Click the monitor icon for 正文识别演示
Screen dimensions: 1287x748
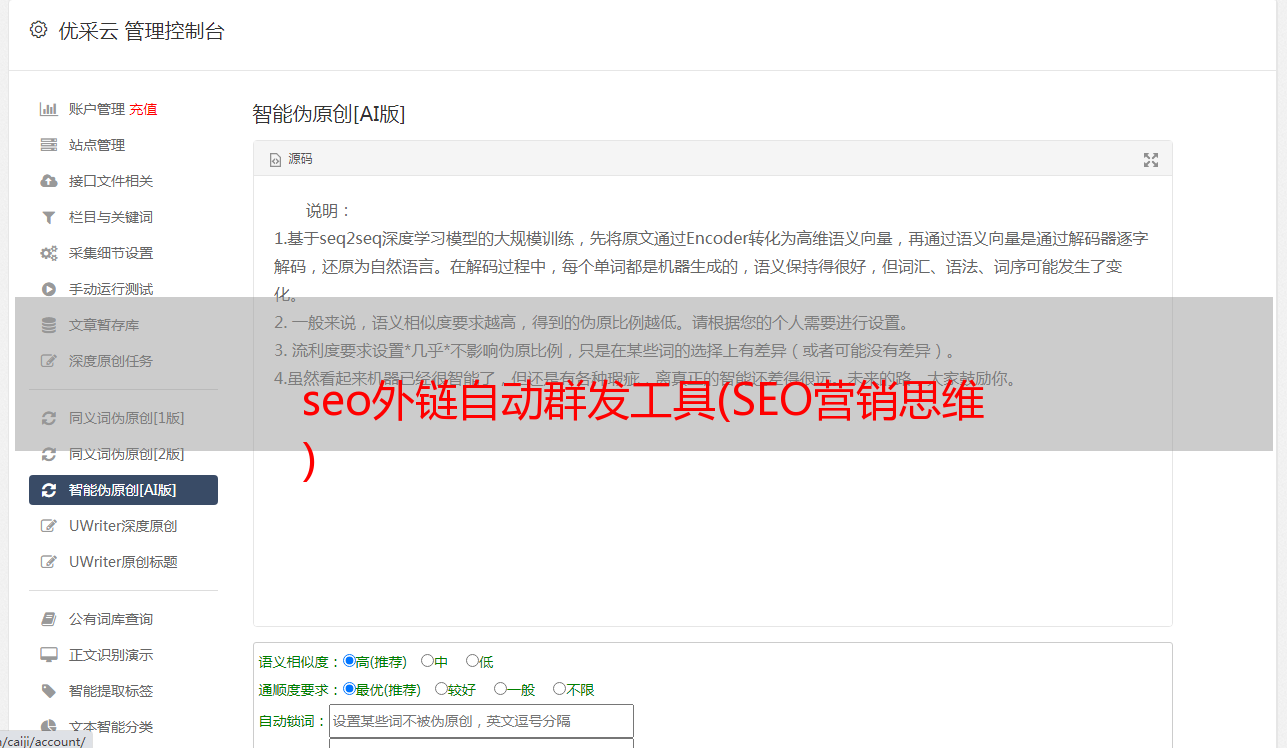coord(48,655)
